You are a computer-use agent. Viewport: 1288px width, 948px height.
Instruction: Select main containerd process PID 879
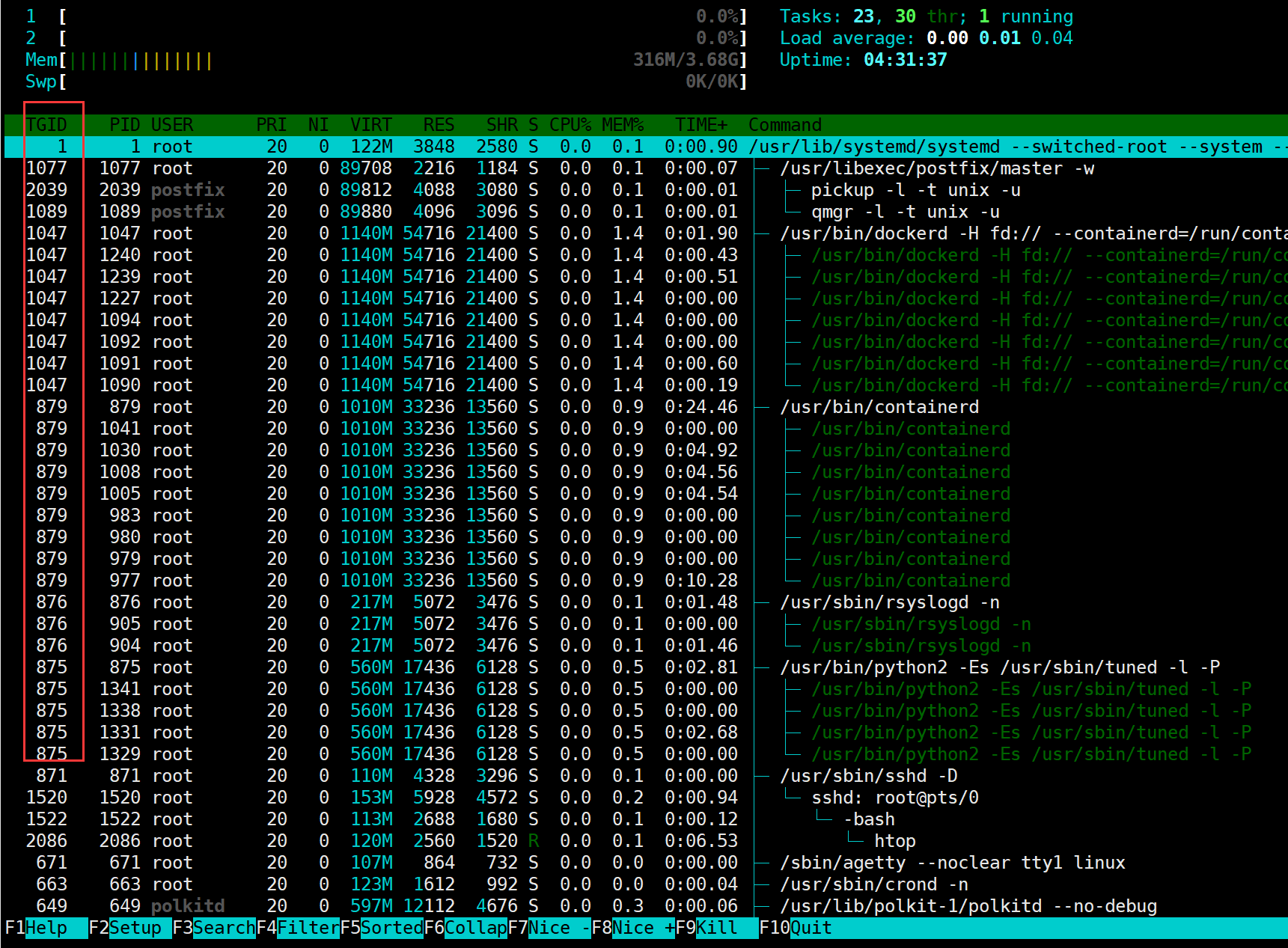[646, 407]
